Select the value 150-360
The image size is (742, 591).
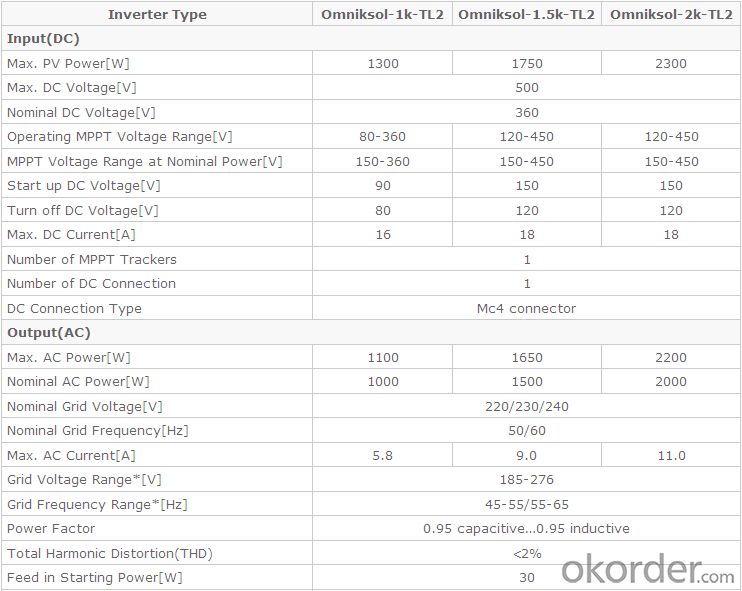coord(382,161)
